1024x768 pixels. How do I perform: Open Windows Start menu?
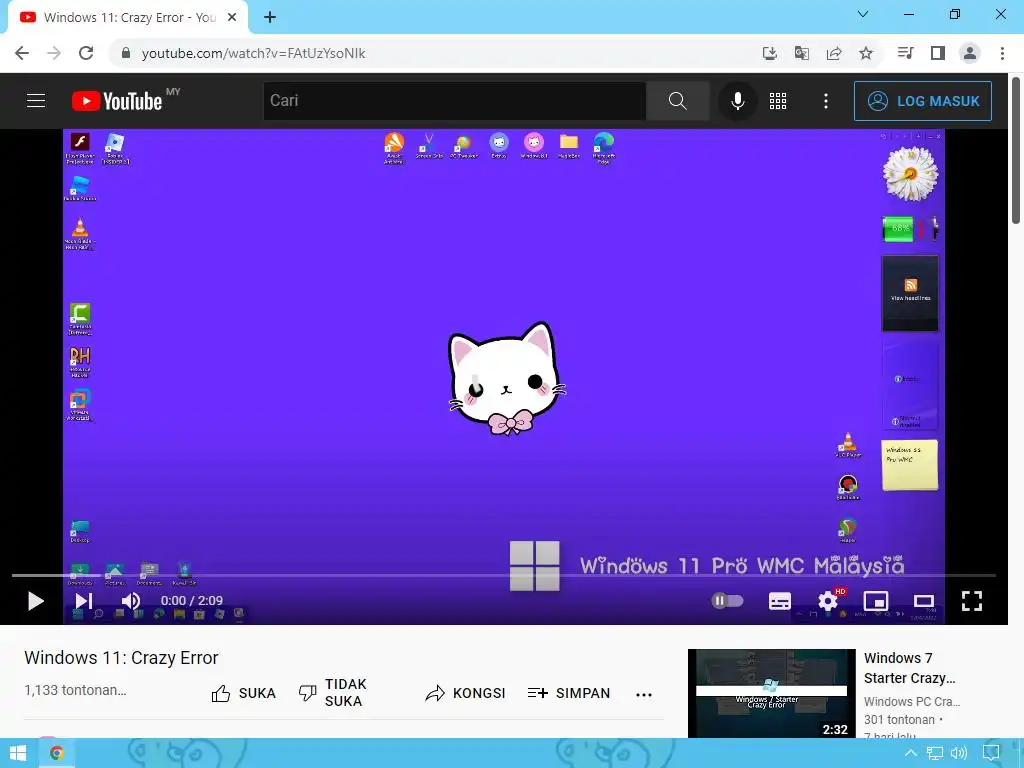tap(18, 753)
